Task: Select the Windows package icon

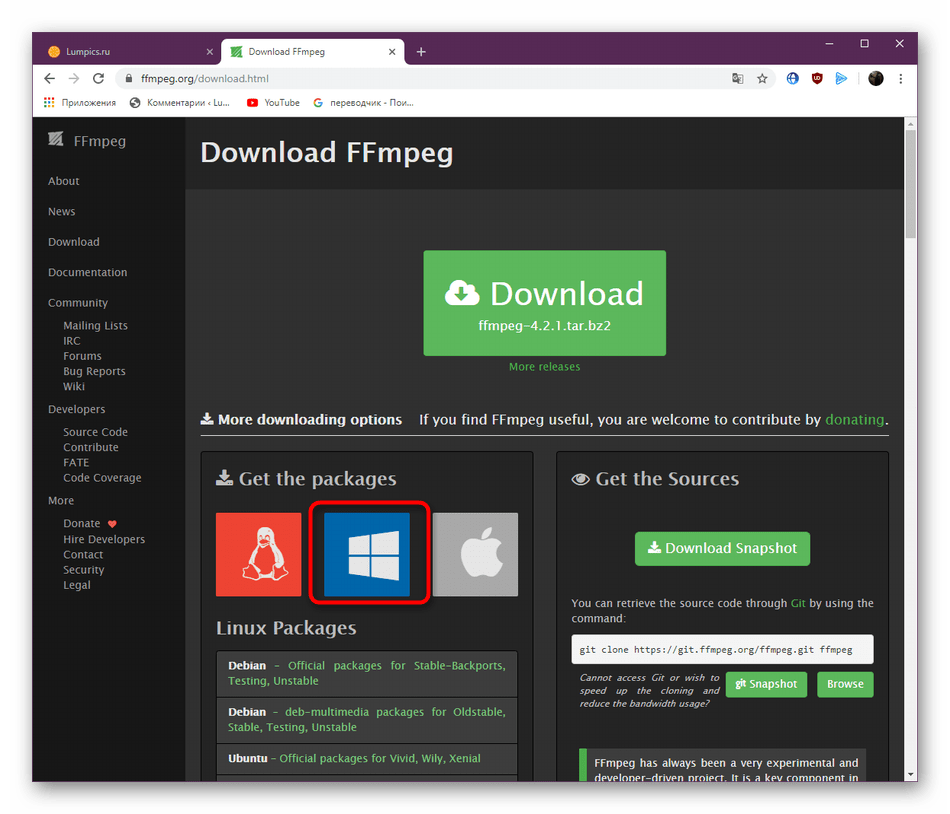Action: [367, 554]
